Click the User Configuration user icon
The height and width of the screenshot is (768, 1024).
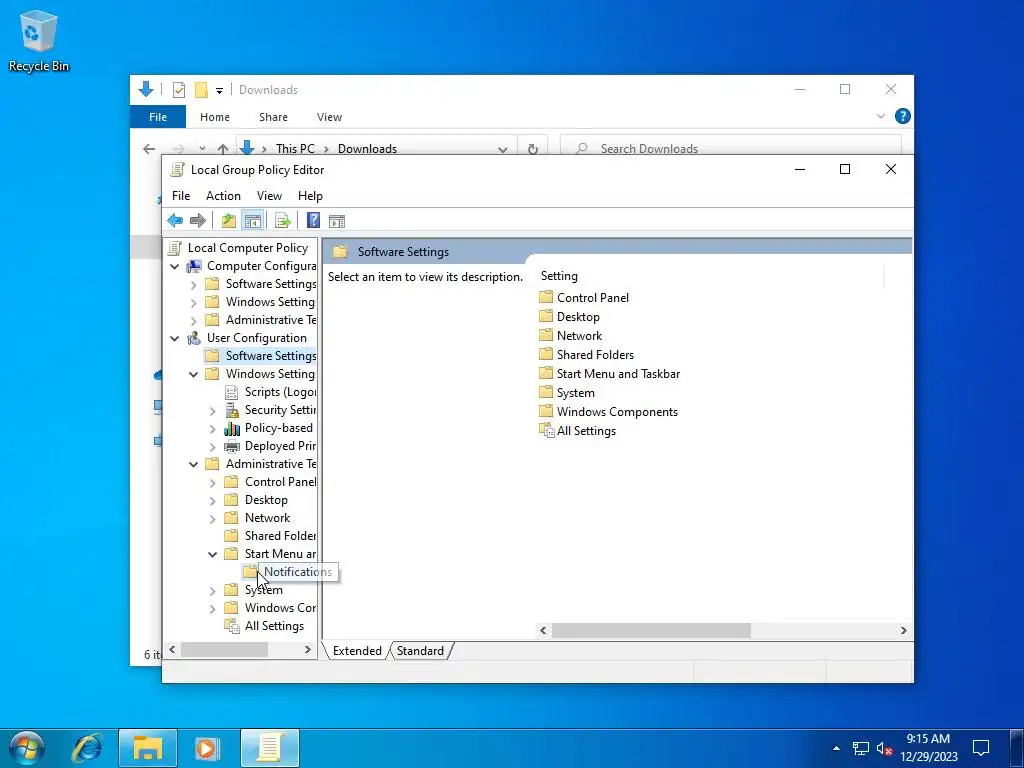(194, 338)
